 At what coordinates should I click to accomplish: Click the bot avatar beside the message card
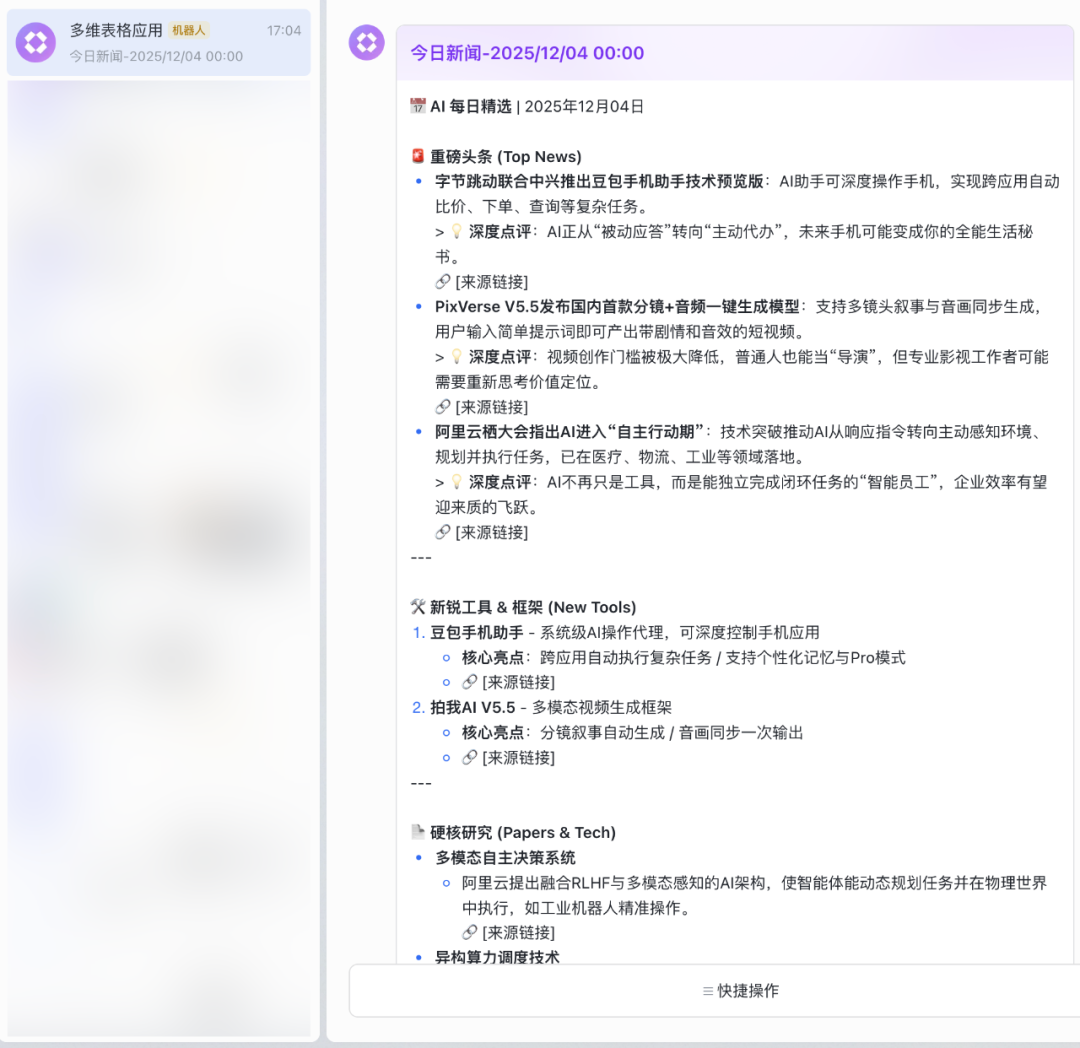(366, 42)
